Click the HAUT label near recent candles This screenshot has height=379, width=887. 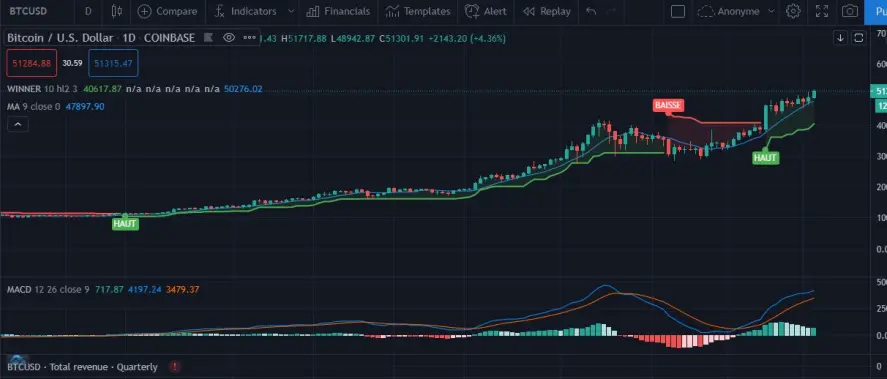tap(765, 158)
